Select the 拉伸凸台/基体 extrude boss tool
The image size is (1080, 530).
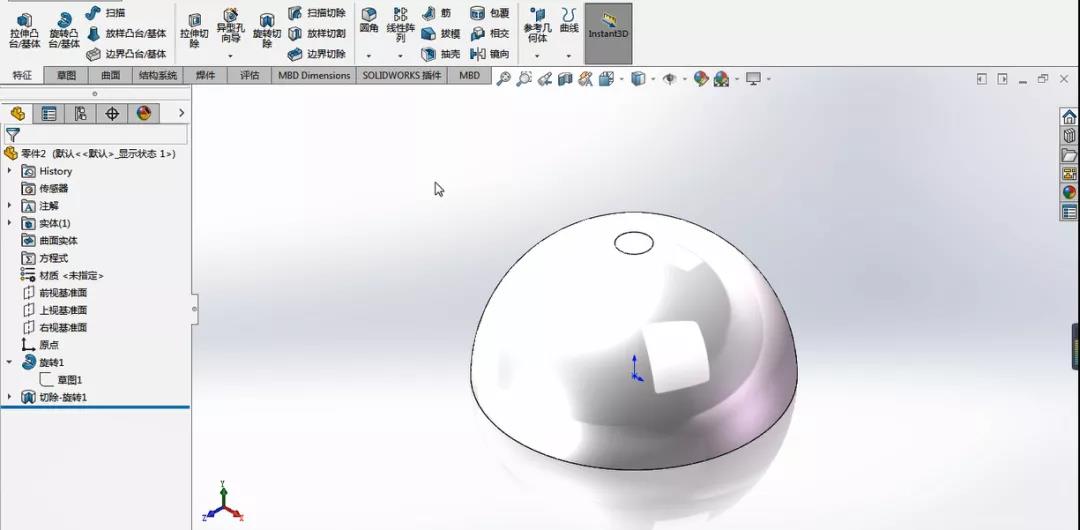[x=24, y=31]
